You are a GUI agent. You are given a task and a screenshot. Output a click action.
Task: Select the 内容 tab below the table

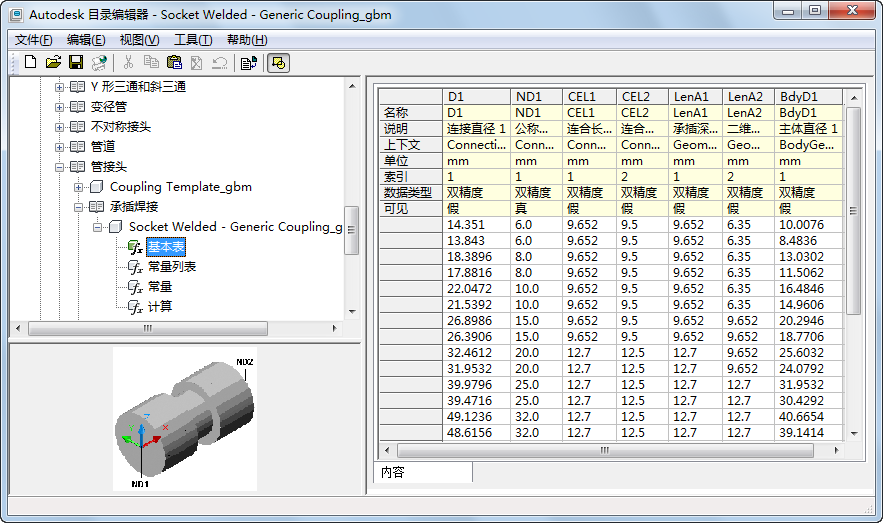tap(422, 472)
